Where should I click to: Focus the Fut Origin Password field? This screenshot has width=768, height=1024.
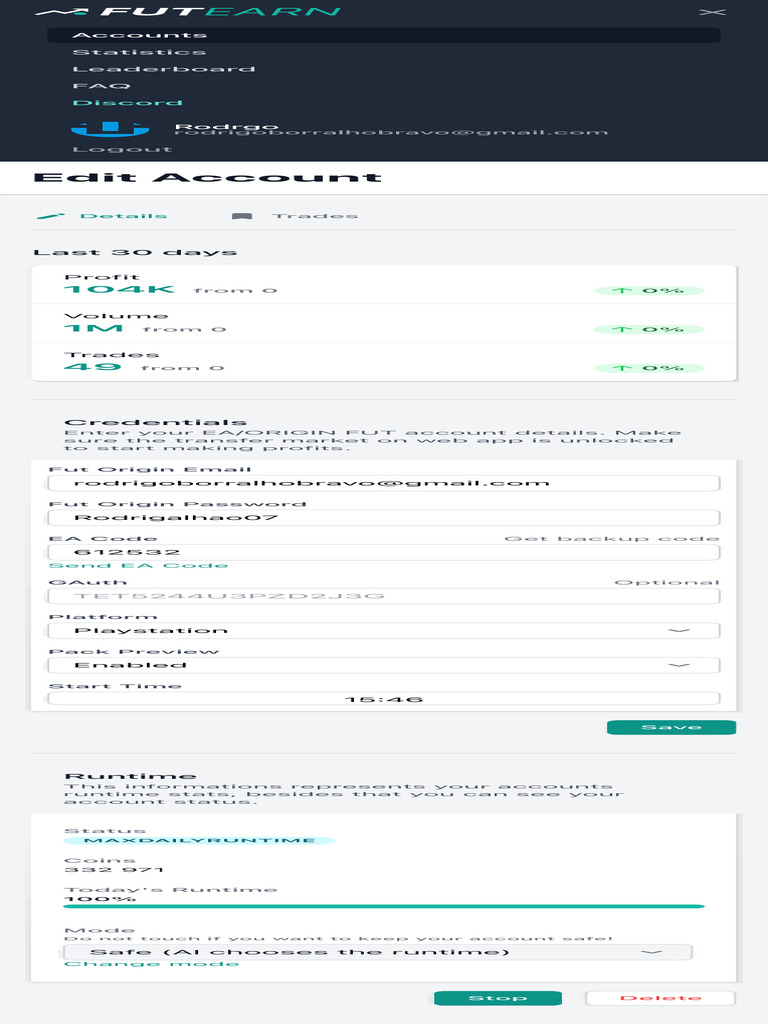coord(384,518)
